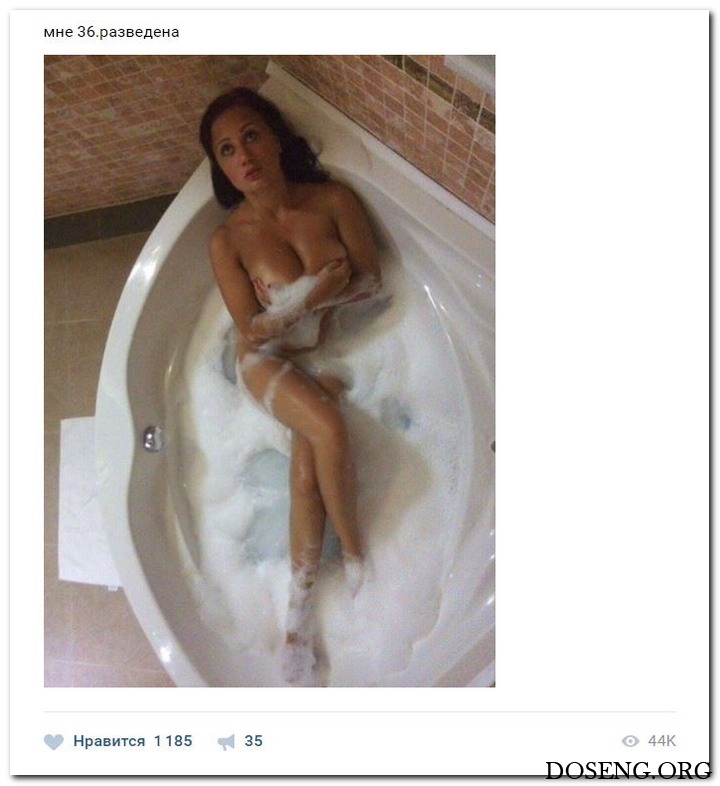Screen dimensions: 720x786
Task: Click the megaphone share icon
Action: tap(226, 742)
